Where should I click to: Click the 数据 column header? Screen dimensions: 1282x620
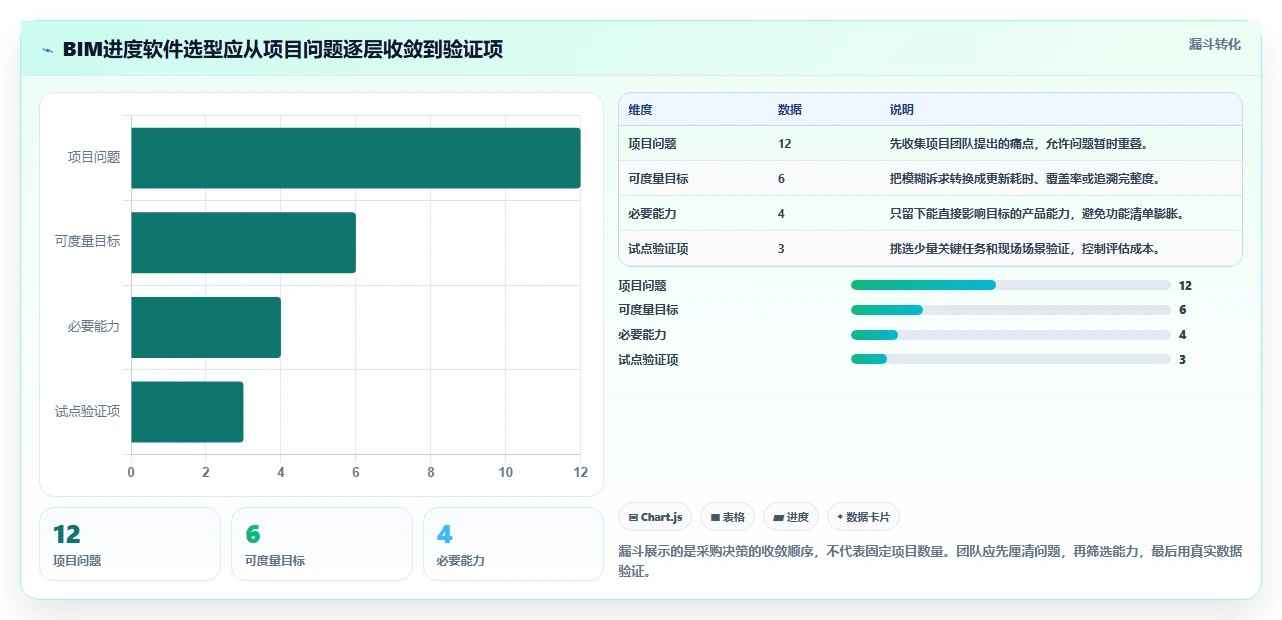click(x=790, y=110)
